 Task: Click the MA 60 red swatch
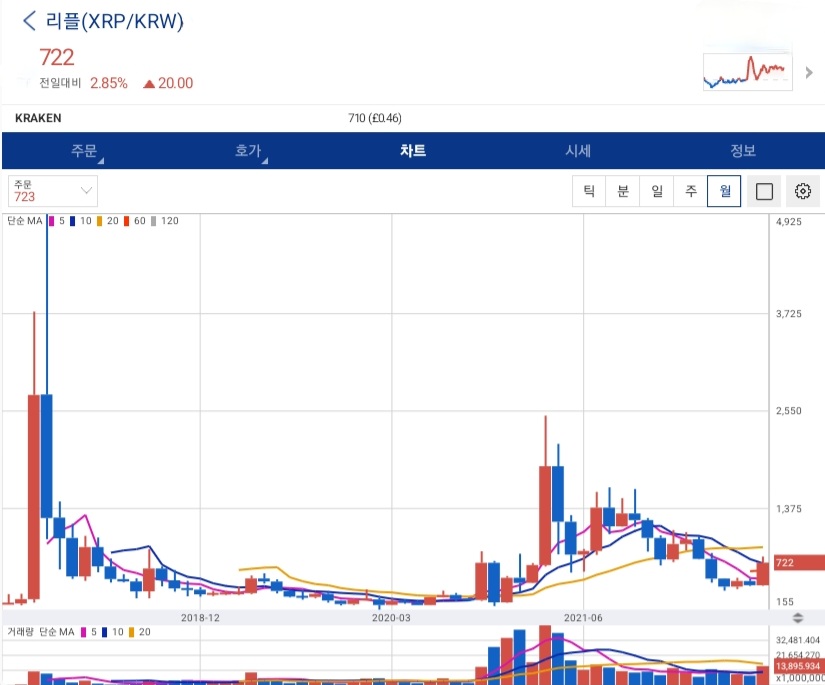click(126, 221)
